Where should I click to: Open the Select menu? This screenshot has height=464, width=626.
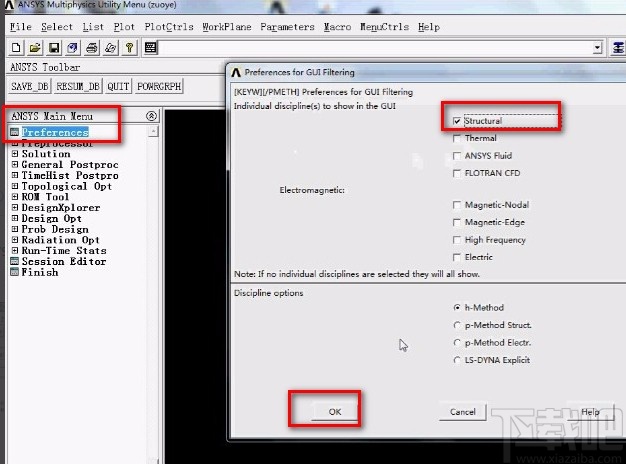(x=57, y=27)
